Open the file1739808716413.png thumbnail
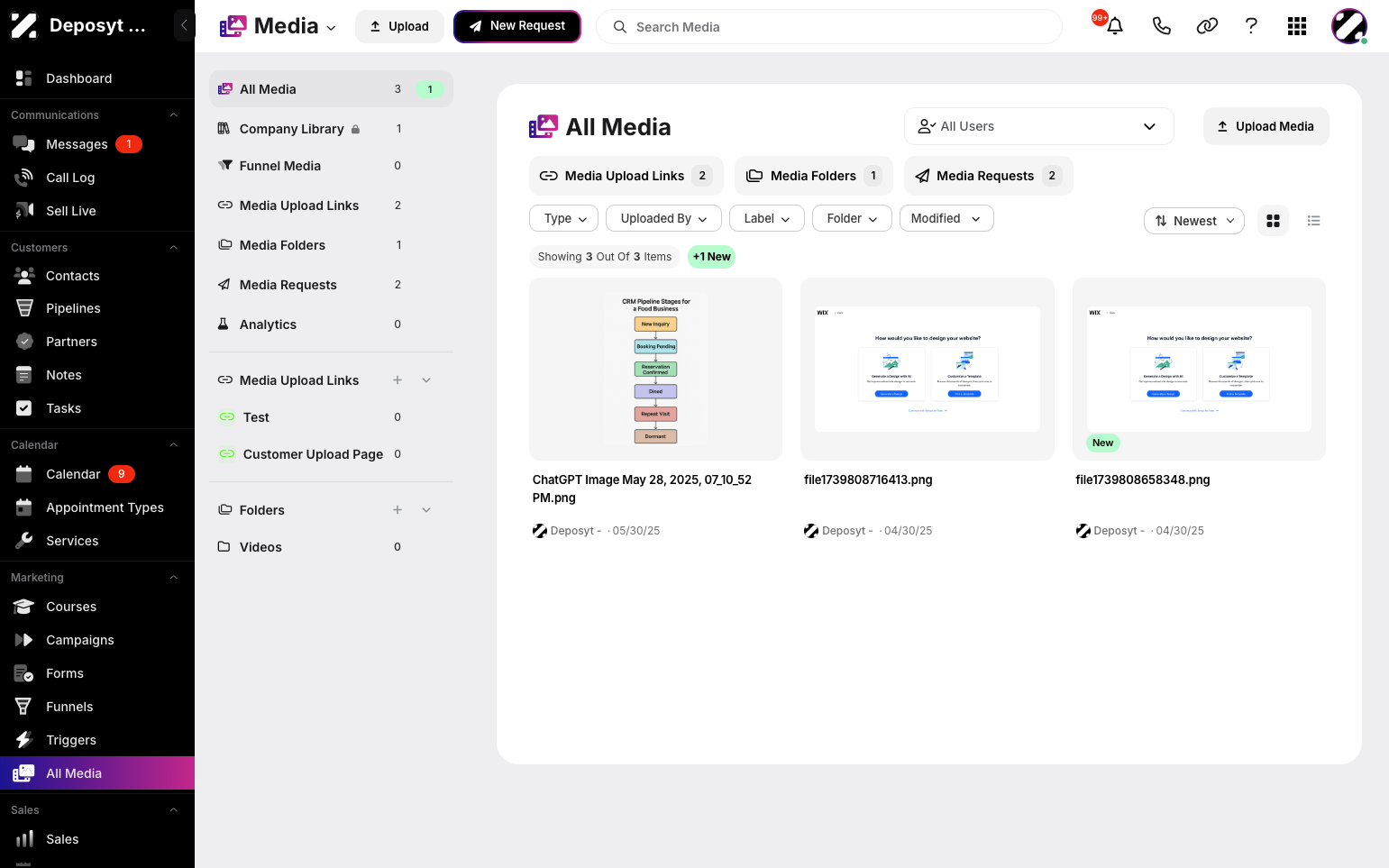The width and height of the screenshot is (1389, 868). [x=928, y=370]
